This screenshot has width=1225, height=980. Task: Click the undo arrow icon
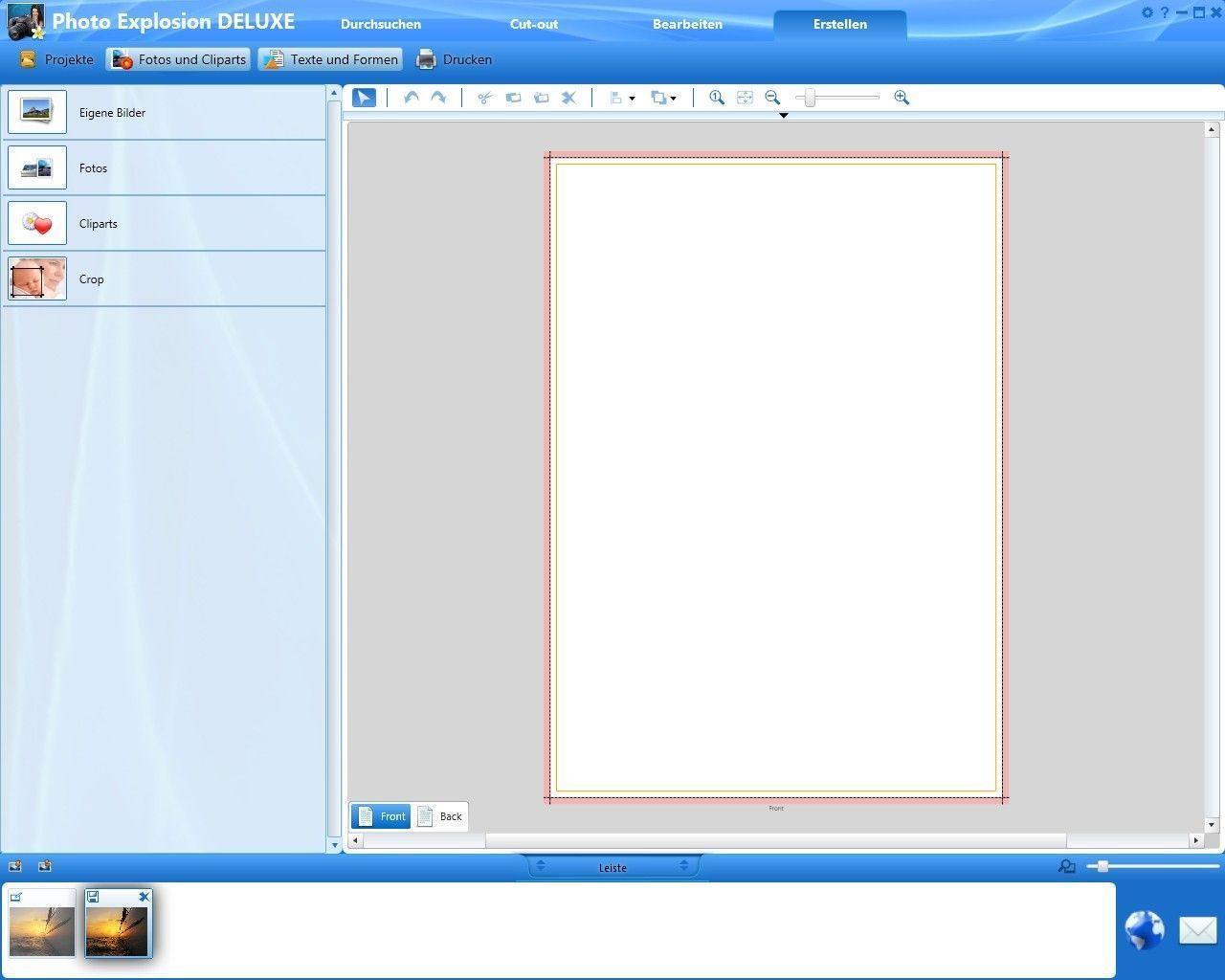click(411, 98)
